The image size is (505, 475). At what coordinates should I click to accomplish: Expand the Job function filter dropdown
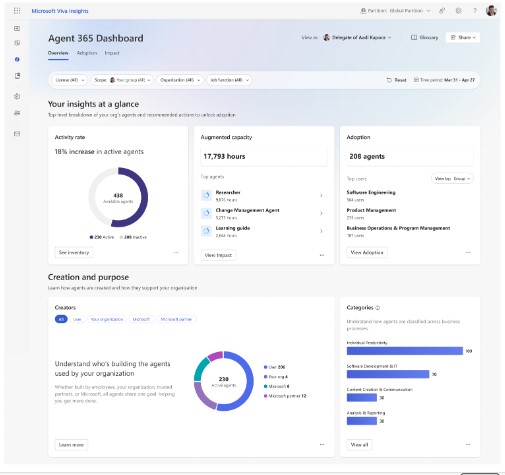[x=229, y=80]
